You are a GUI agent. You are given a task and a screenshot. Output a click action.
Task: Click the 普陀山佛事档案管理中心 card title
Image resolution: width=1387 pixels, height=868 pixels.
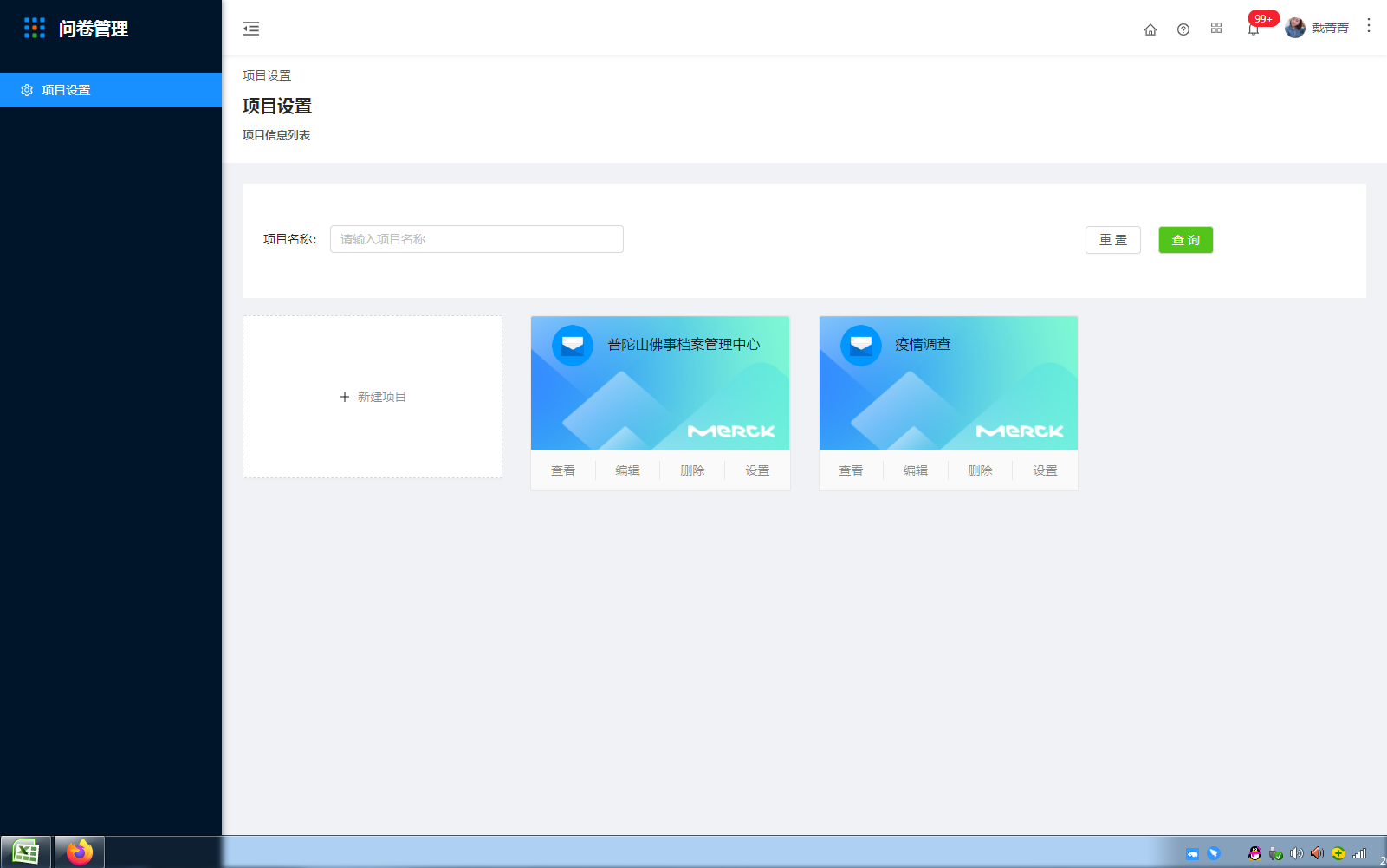[x=684, y=345]
